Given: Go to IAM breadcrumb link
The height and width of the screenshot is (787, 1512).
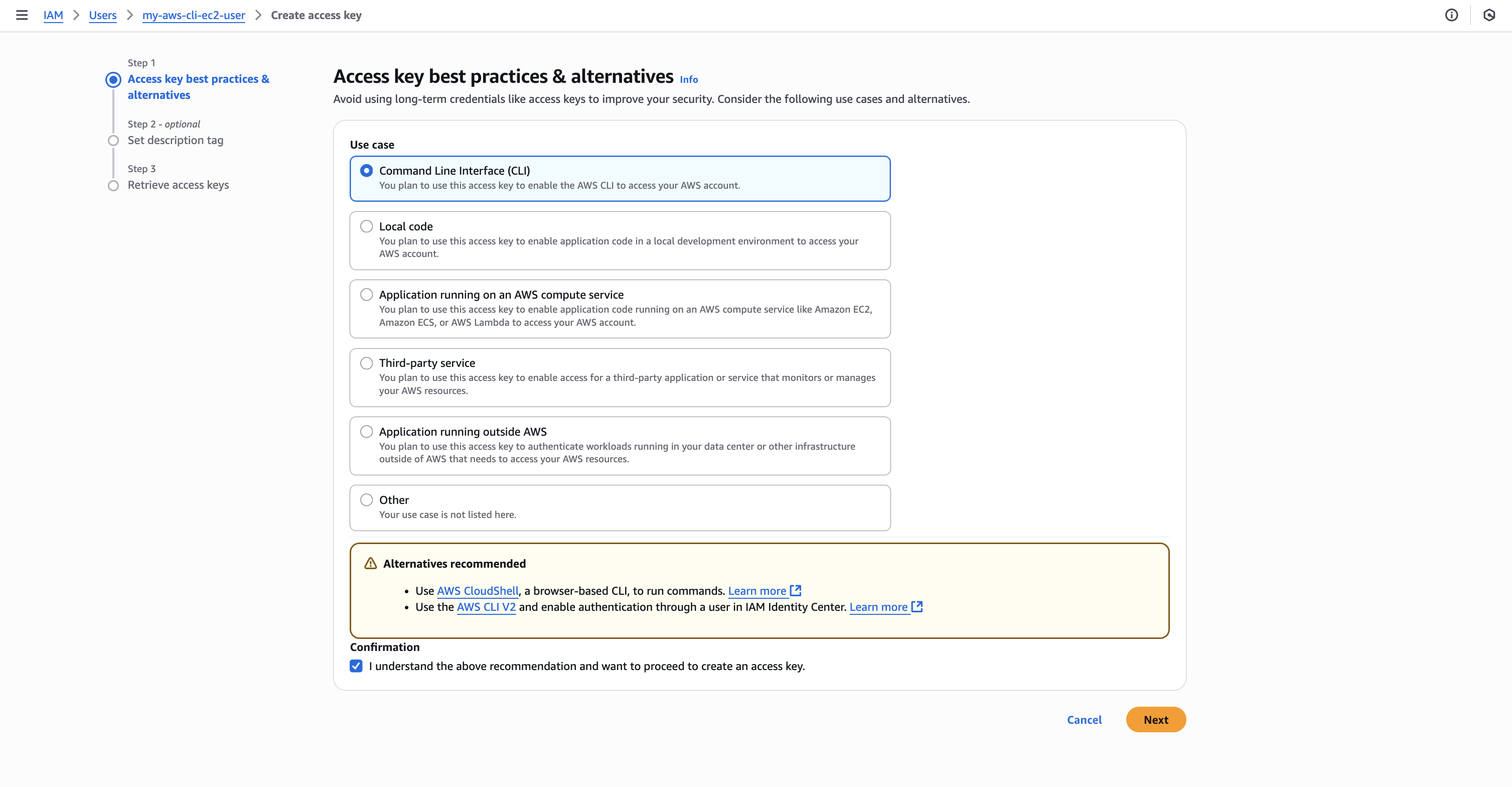Looking at the screenshot, I should click(x=53, y=15).
